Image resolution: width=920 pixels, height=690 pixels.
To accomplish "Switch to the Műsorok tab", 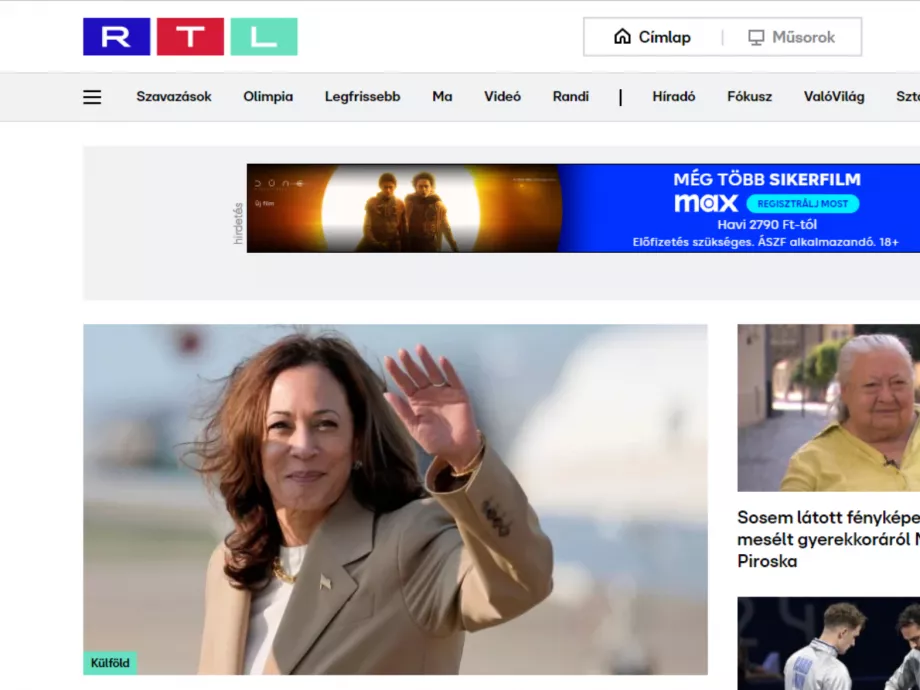I will point(792,37).
